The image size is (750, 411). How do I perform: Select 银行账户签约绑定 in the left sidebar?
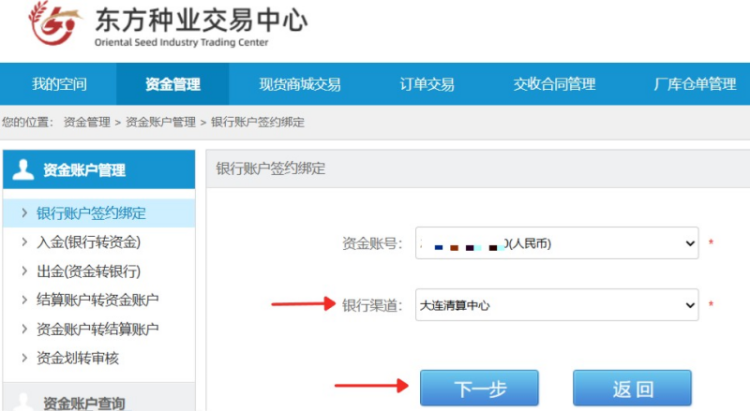tap(91, 213)
